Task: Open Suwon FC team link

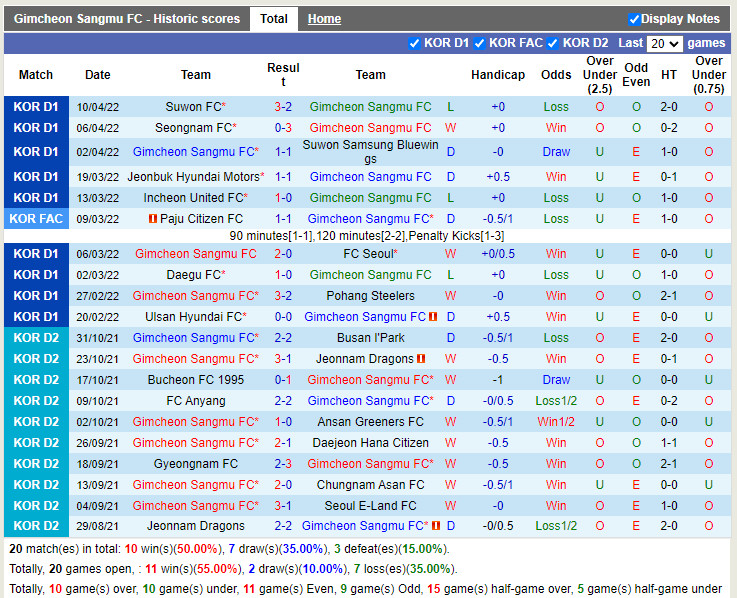Action: click(x=193, y=107)
